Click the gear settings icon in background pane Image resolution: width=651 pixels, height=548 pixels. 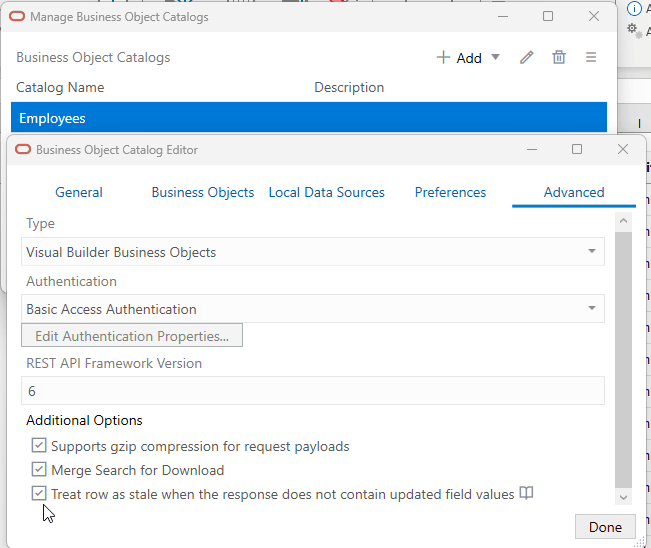[634, 30]
